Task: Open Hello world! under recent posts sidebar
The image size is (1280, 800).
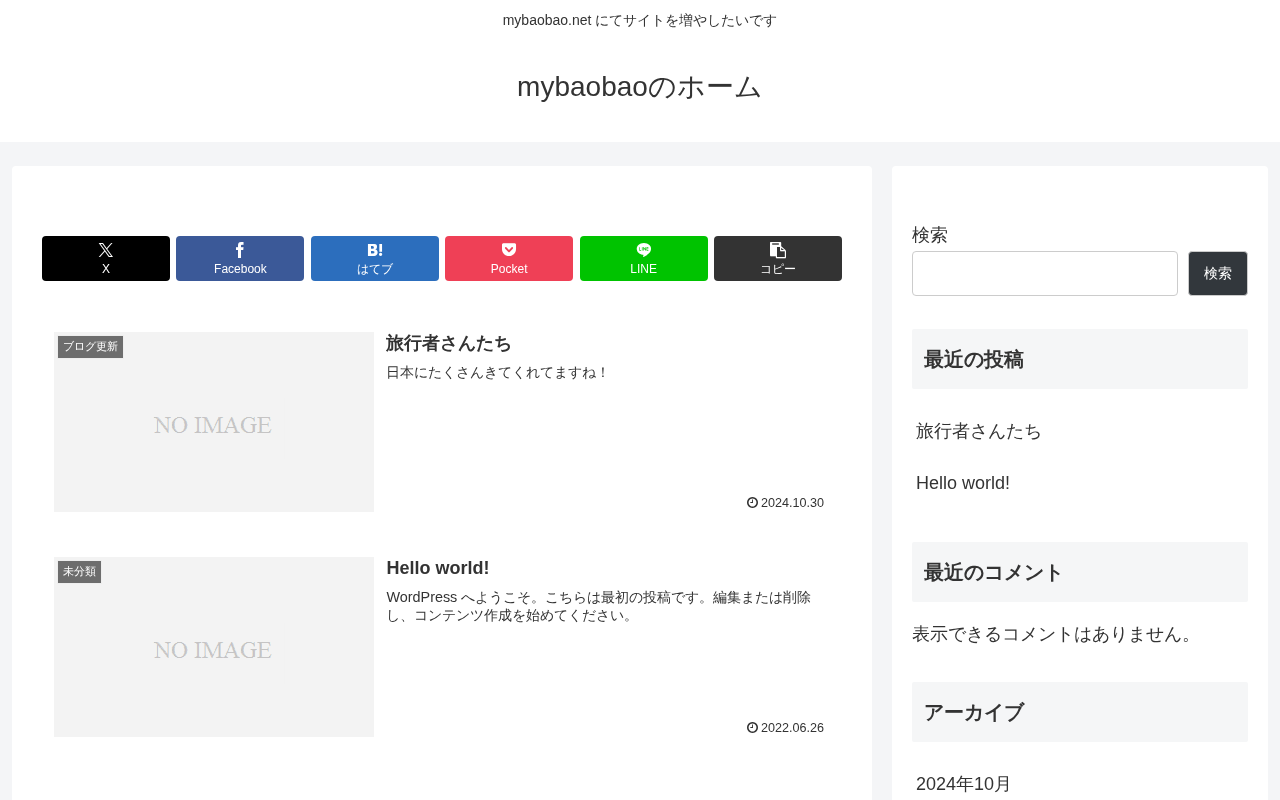Action: pos(963,483)
